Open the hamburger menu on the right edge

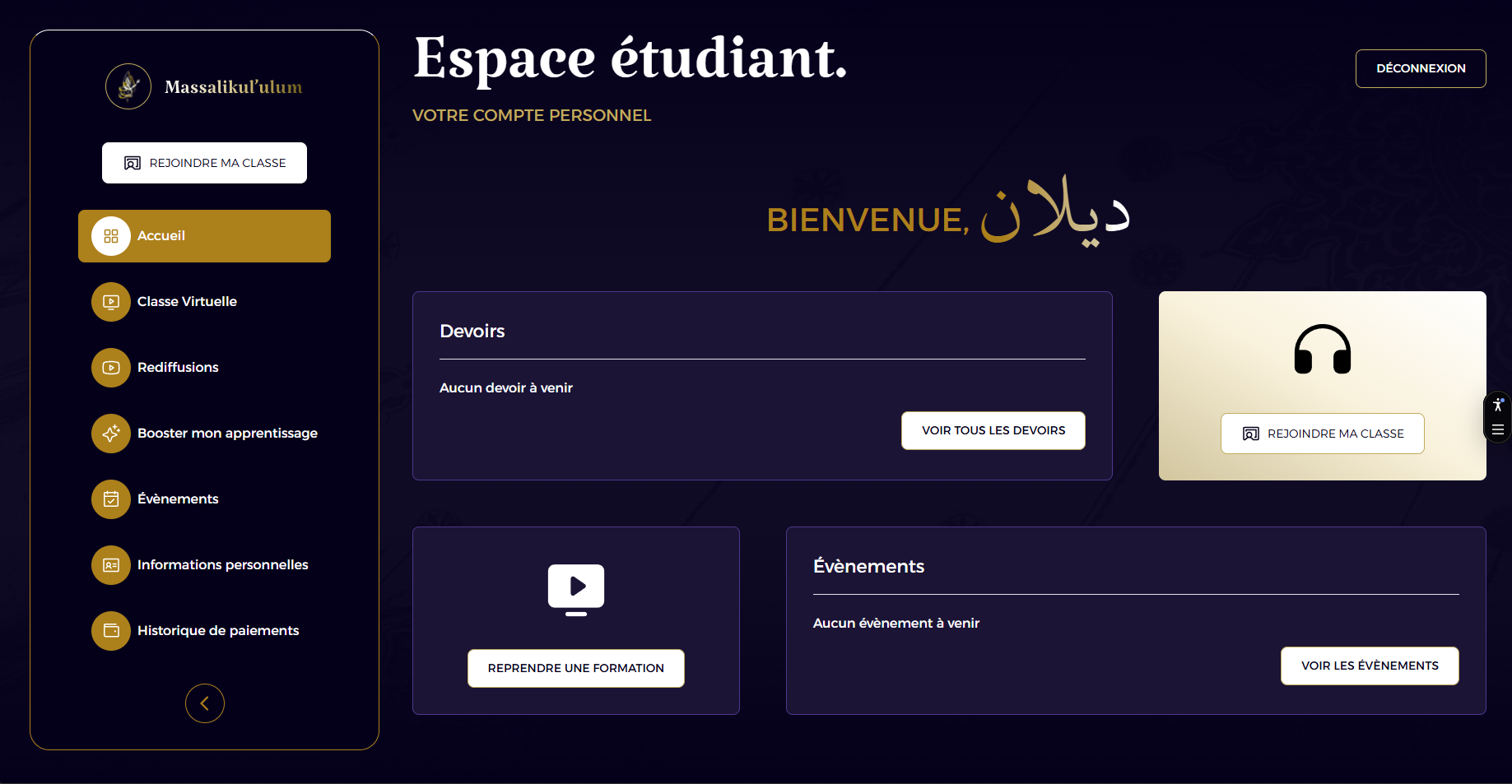pos(1499,429)
